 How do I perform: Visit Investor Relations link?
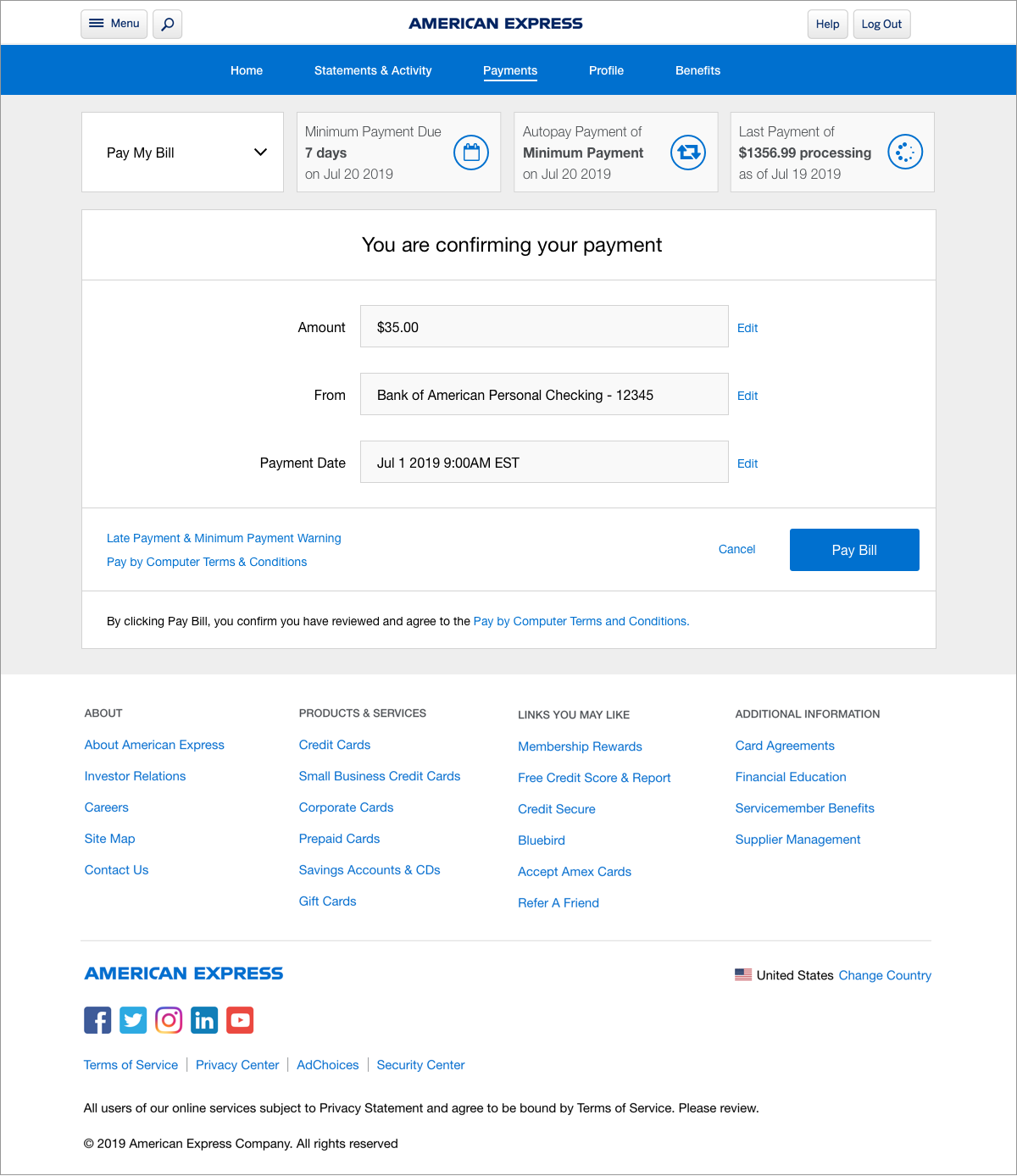pos(135,776)
